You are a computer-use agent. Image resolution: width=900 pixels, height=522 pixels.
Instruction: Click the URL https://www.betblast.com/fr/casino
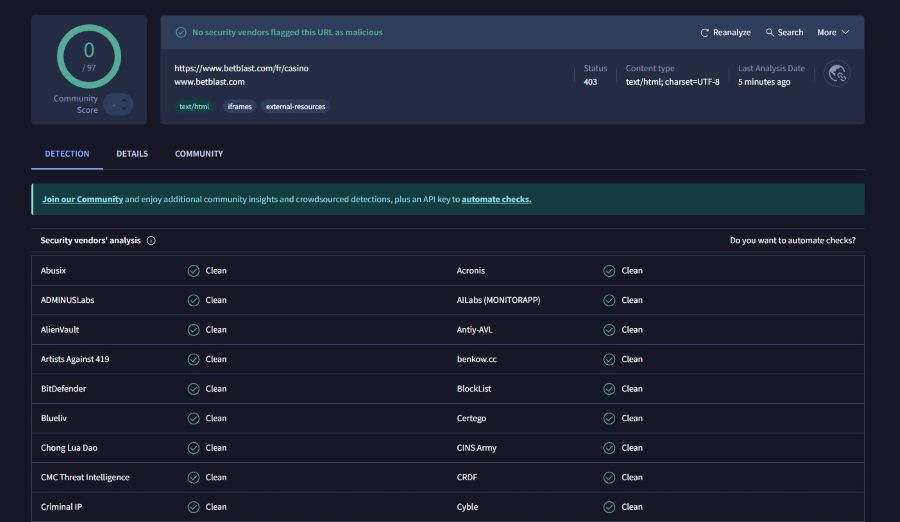[242, 68]
